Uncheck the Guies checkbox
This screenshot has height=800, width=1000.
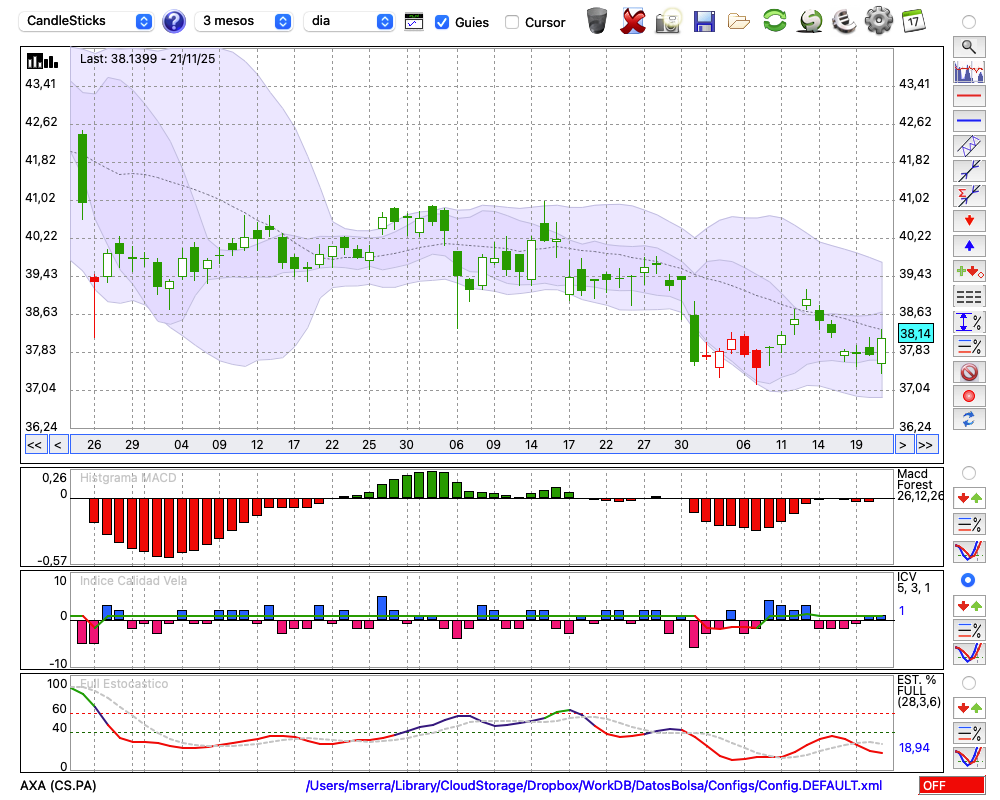(x=441, y=22)
